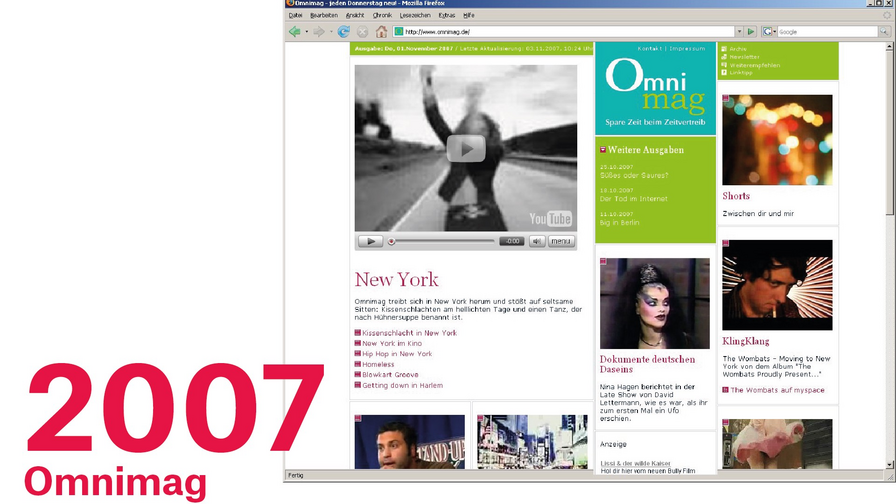Click the KlingKlang heading
The width and height of the screenshot is (896, 504).
click(x=746, y=341)
